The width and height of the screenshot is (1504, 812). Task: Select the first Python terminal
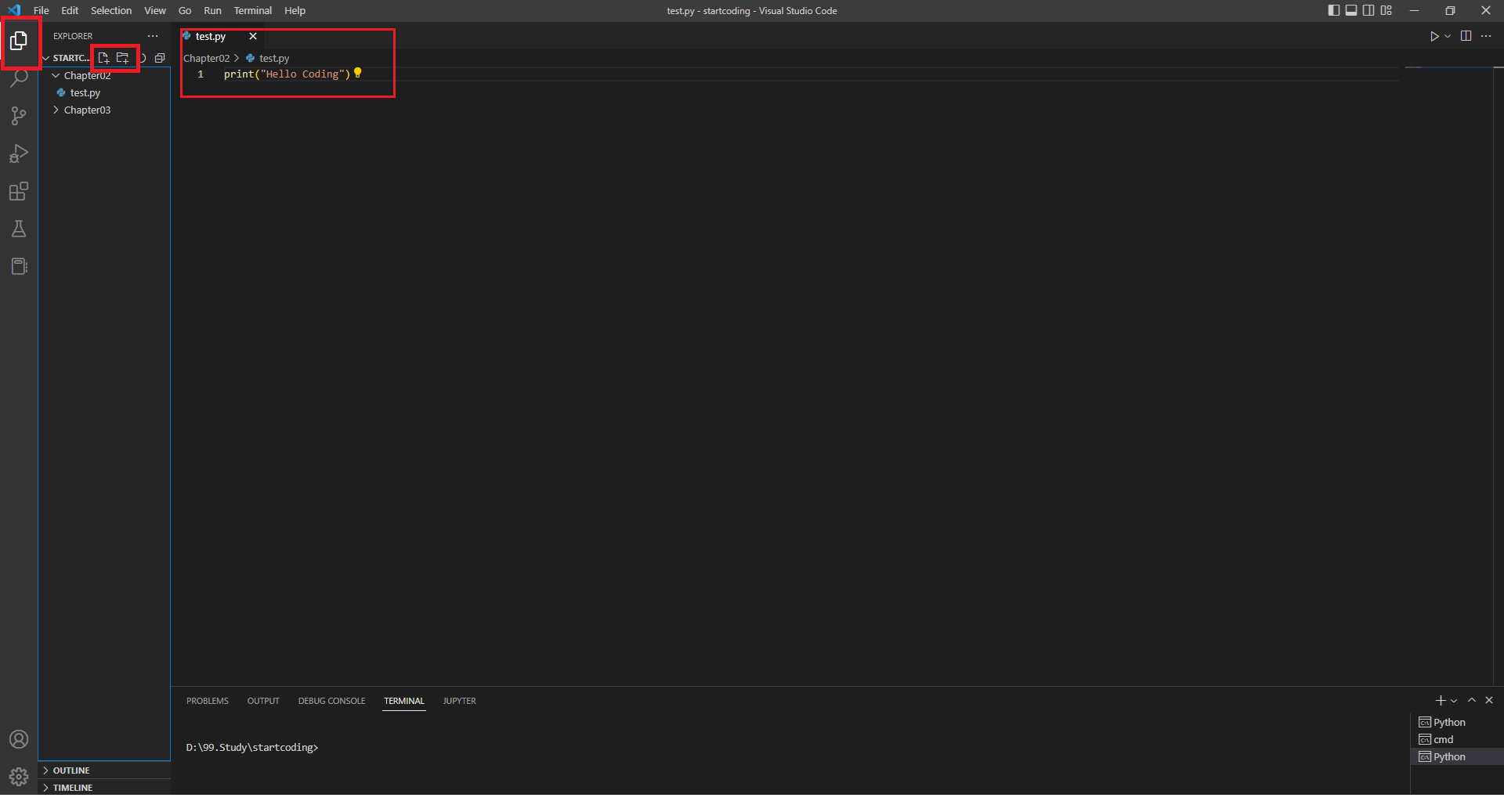[1457, 722]
